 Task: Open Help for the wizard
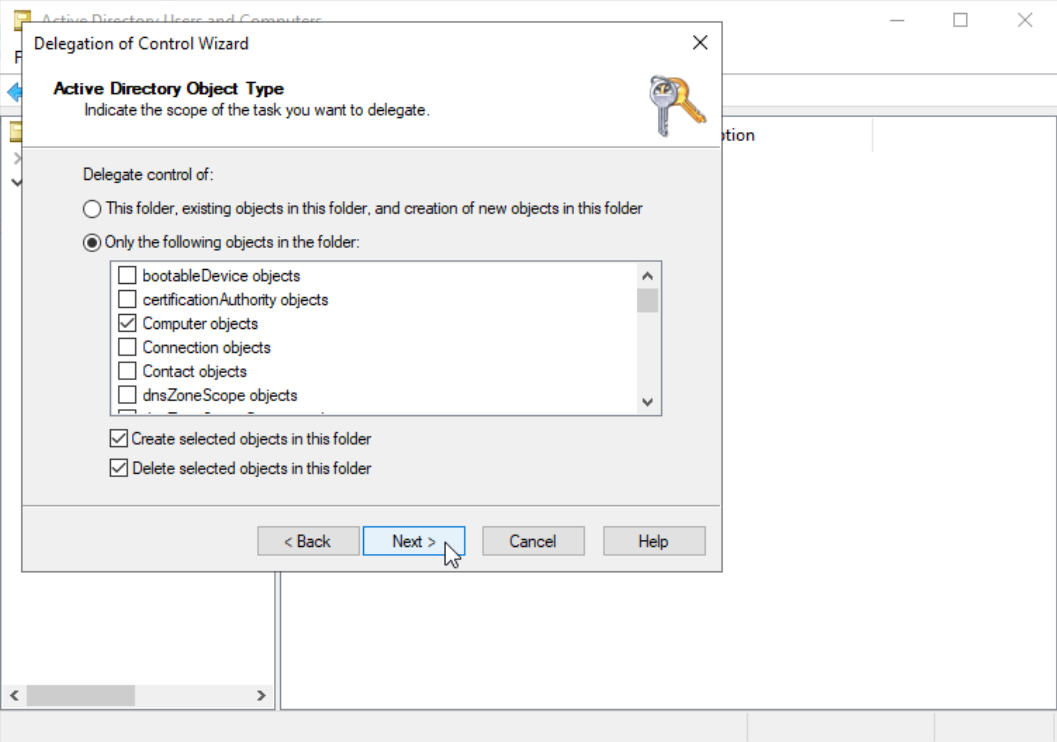[x=654, y=541]
